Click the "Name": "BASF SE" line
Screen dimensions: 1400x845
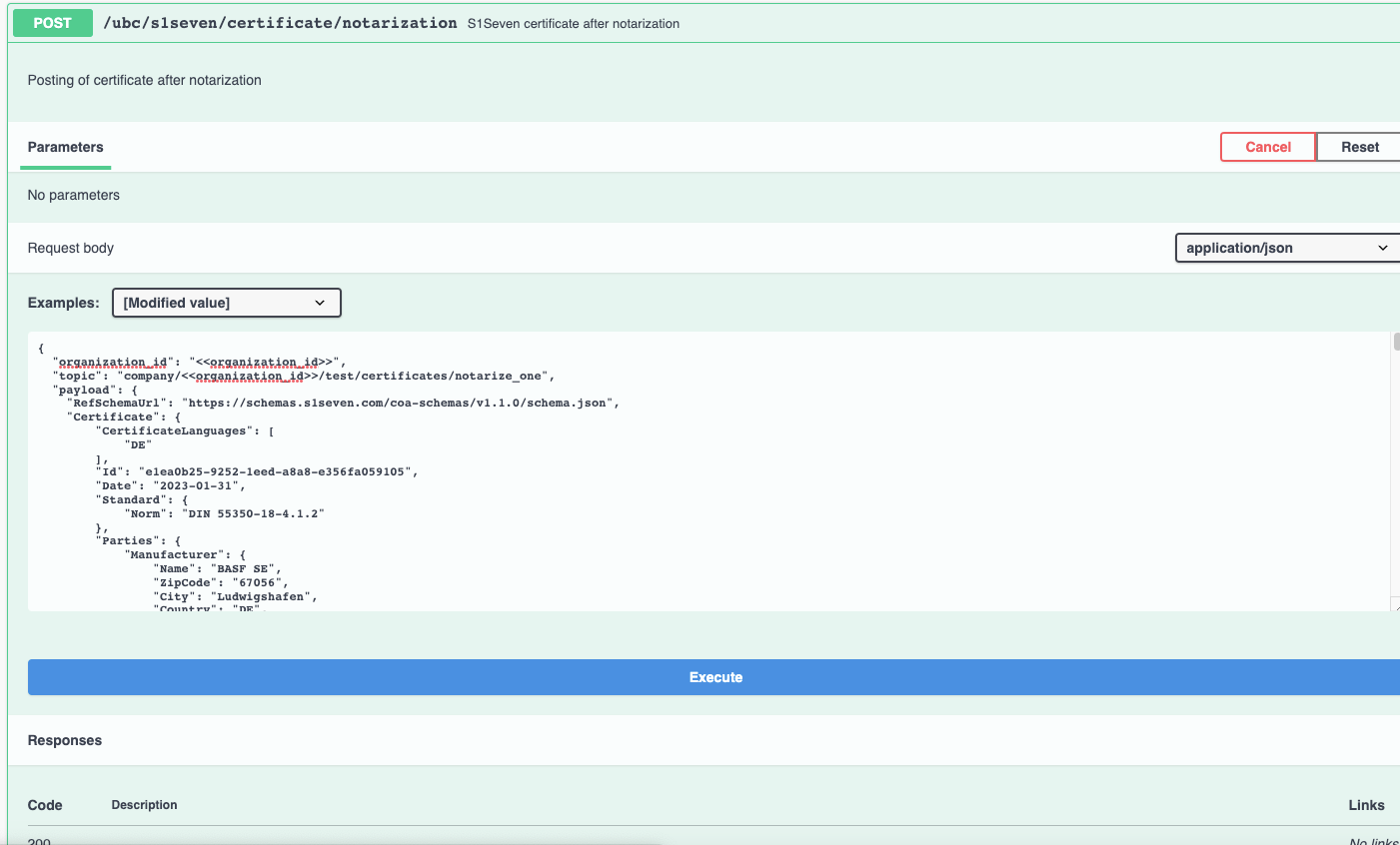[217, 568]
